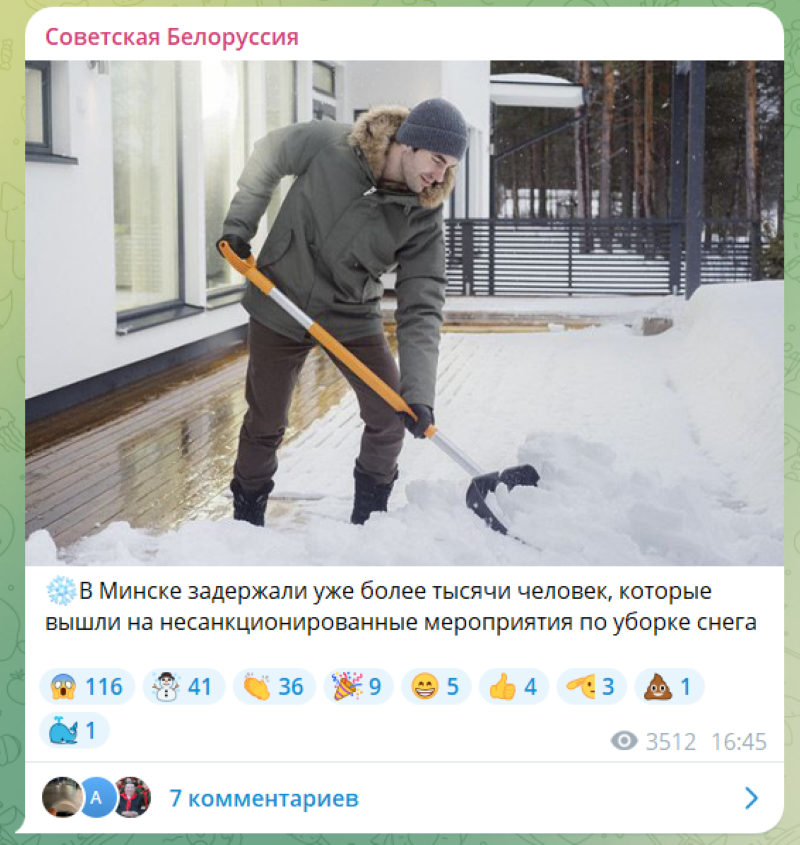Click the screaming face reaction with 116
Screen dimensions: 800x845
[87, 687]
